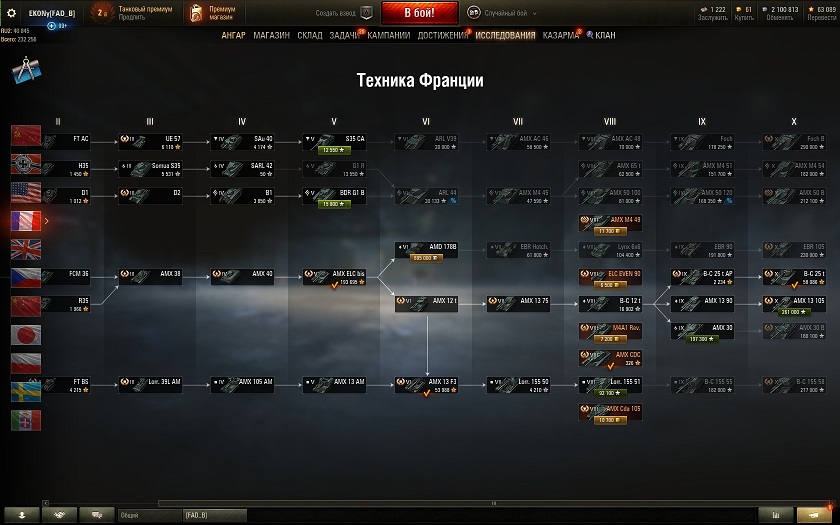Open the B-C 25 t tank node
This screenshot has height=525, width=840.
pyautogui.click(x=794, y=277)
